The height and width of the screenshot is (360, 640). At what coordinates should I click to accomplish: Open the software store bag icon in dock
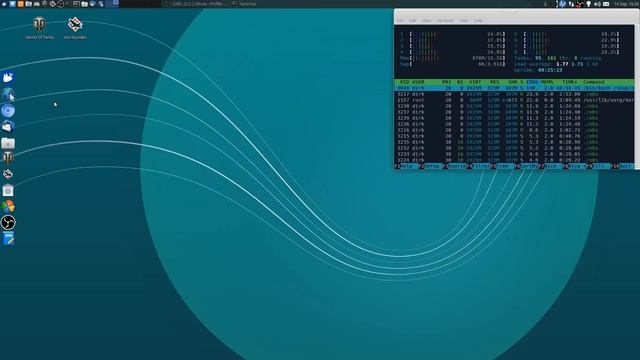8,190
